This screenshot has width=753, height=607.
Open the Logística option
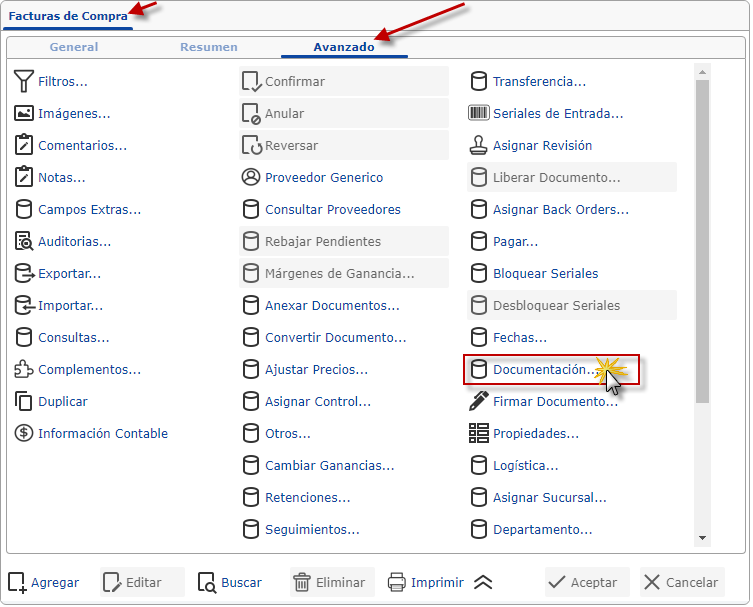(x=514, y=465)
